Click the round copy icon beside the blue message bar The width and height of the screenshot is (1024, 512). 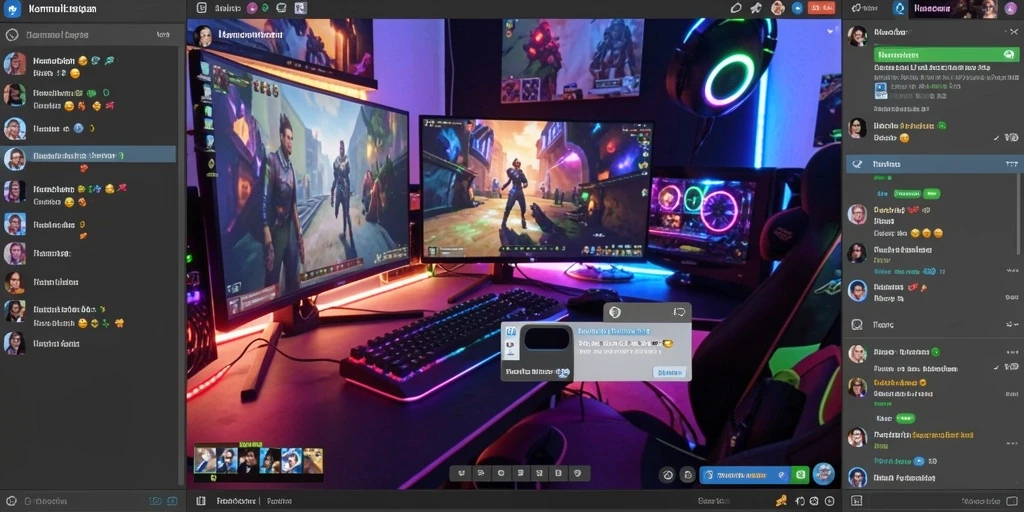(x=688, y=475)
